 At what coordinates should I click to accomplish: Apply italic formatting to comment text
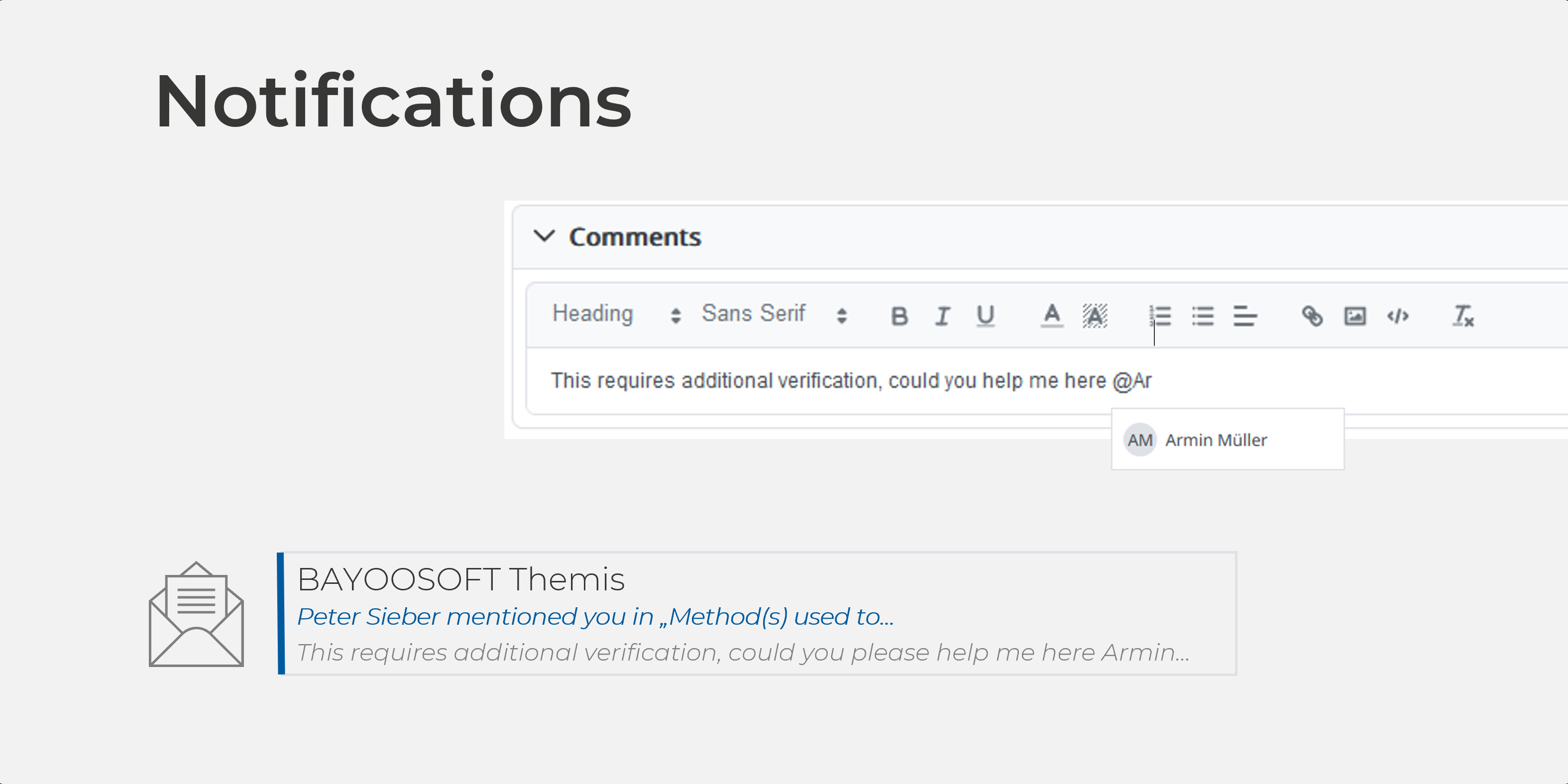tap(942, 316)
